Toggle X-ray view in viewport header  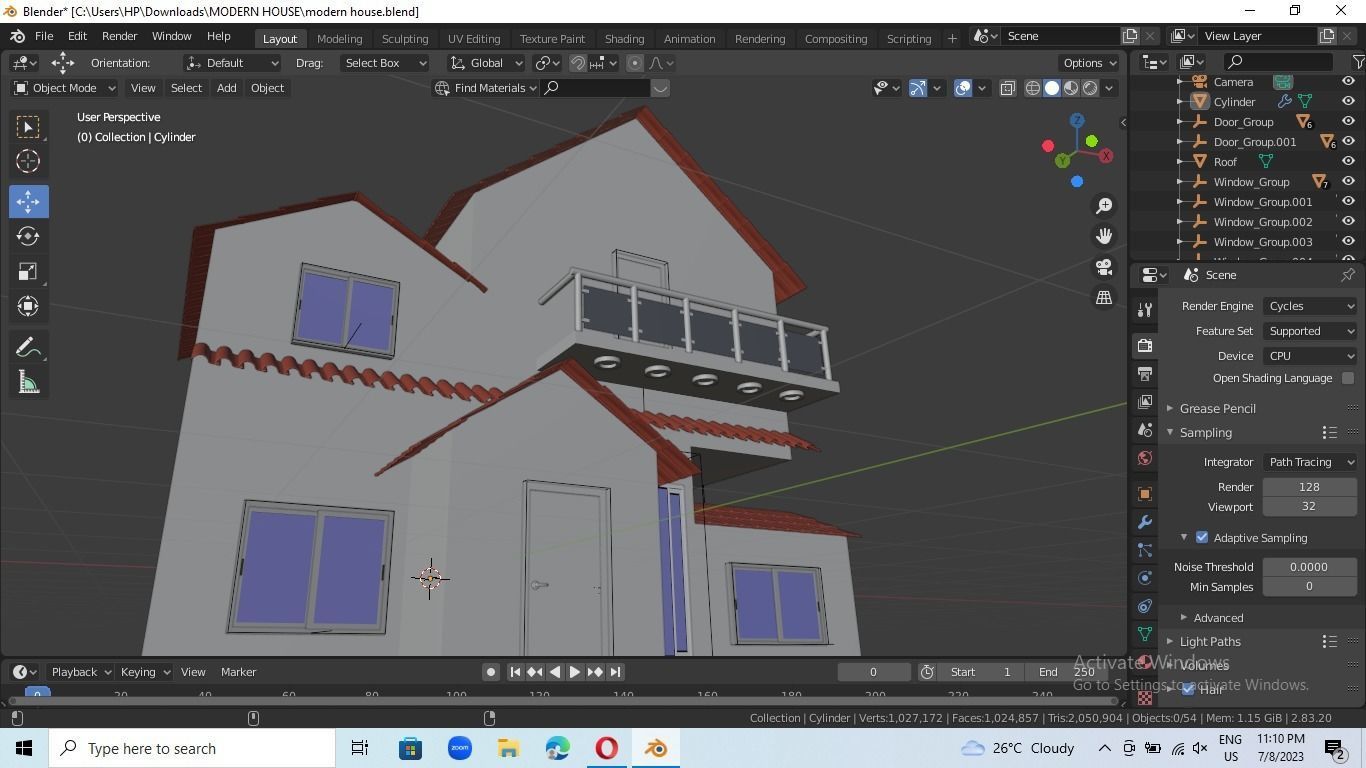(x=1008, y=88)
